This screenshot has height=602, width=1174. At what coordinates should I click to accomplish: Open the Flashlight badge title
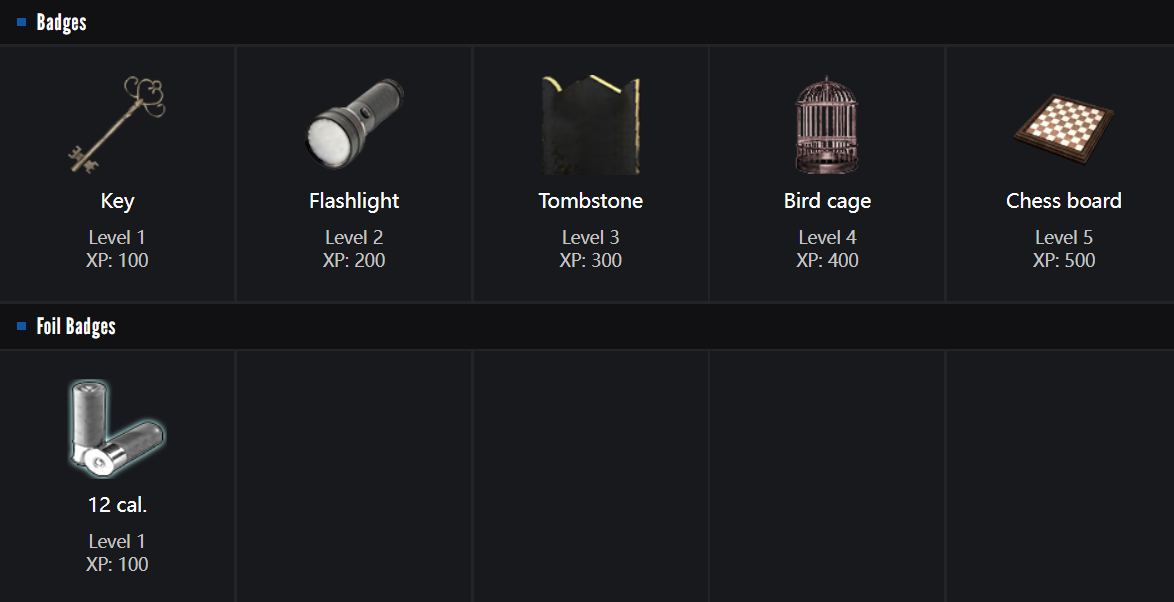(x=354, y=201)
